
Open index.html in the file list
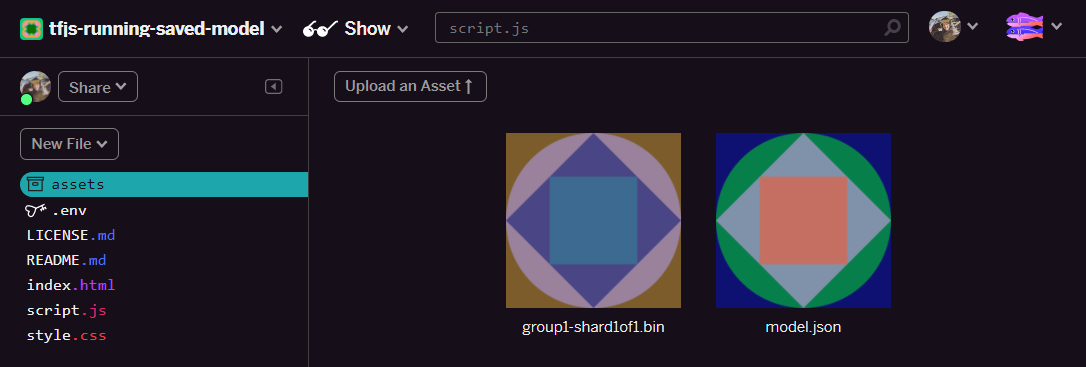point(71,285)
